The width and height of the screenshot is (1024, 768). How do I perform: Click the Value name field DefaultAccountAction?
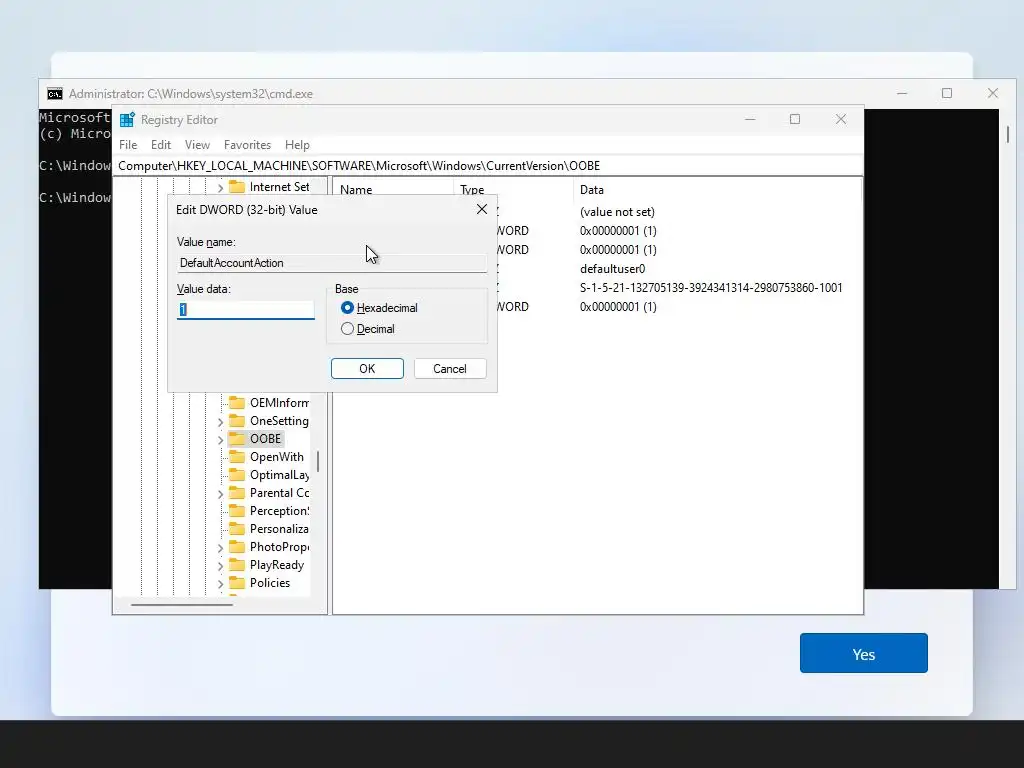(332, 263)
